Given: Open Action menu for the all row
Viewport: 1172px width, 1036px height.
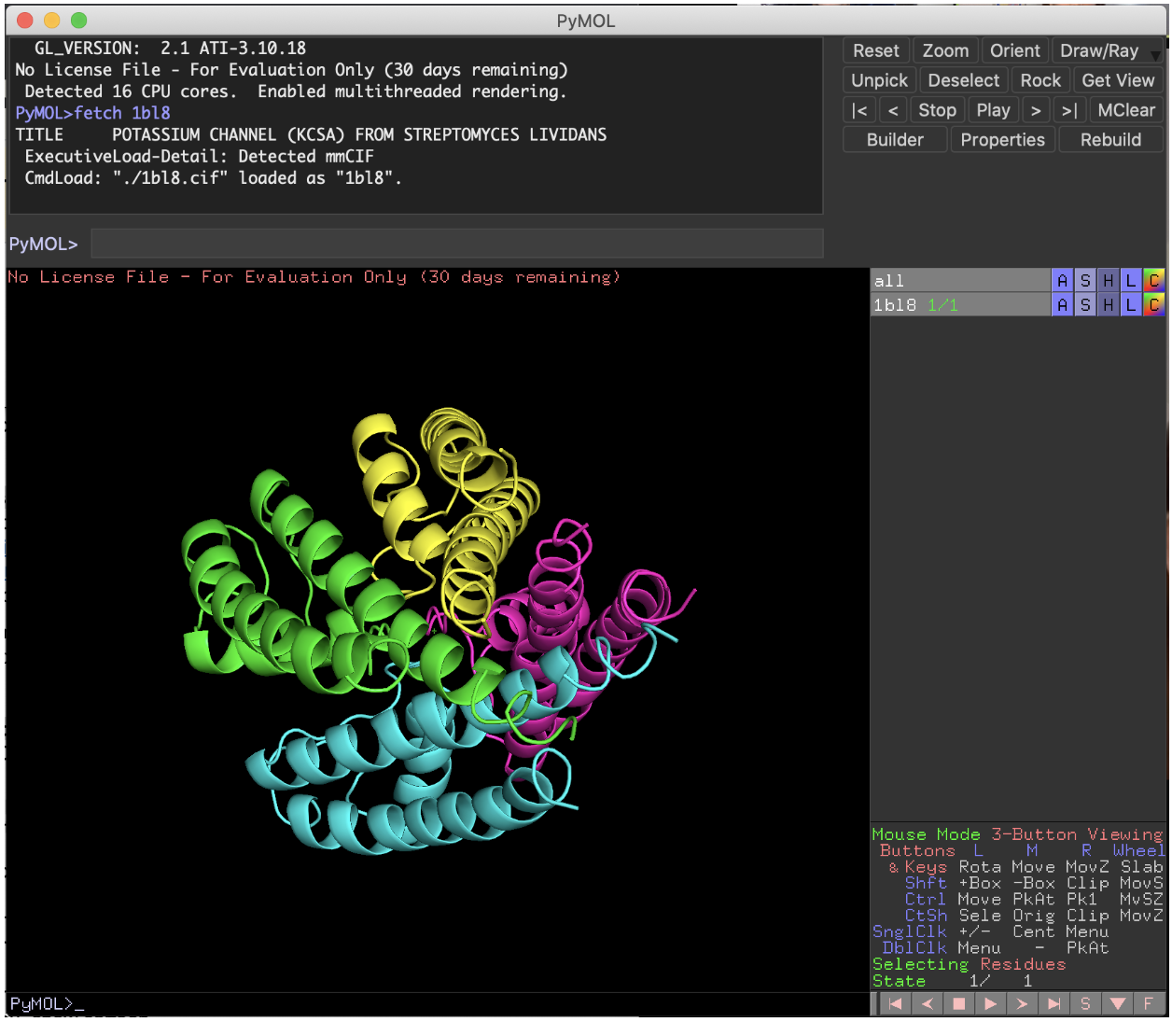Looking at the screenshot, I should pyautogui.click(x=1062, y=280).
